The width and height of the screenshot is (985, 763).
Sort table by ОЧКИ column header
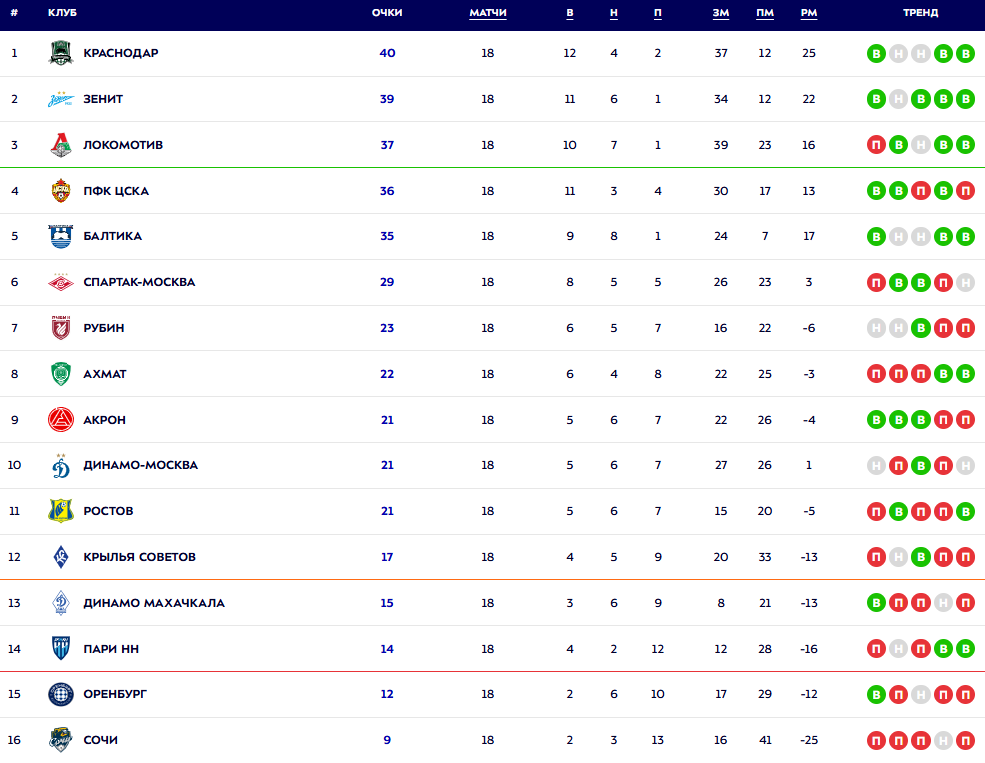coord(387,13)
